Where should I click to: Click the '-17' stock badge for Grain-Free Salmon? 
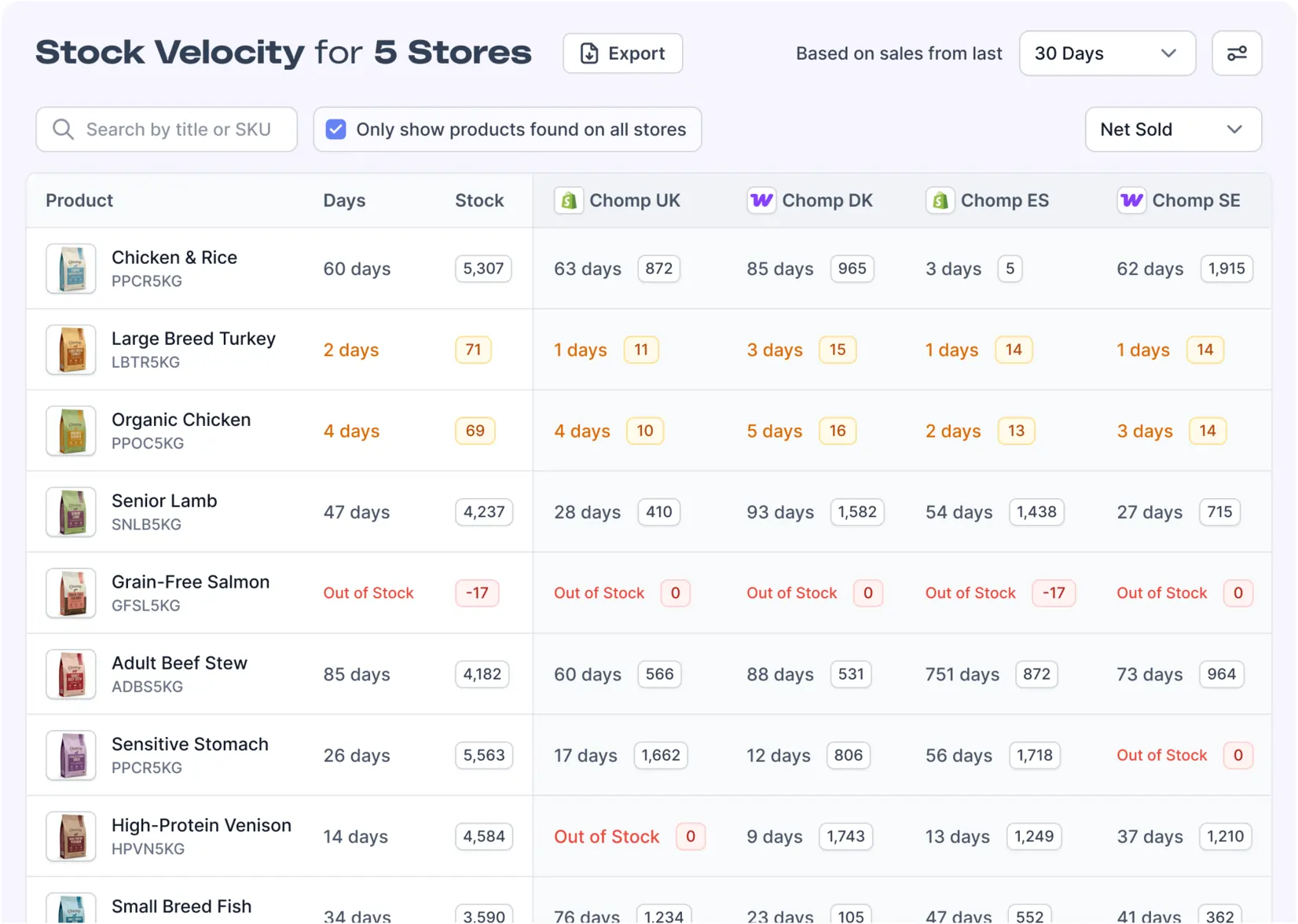click(x=476, y=593)
